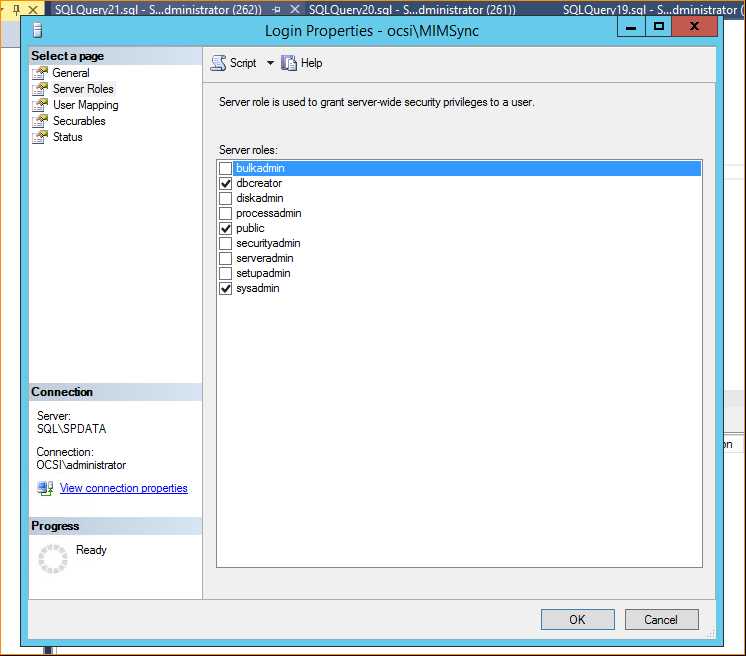The image size is (746, 656).
Task: Click the Script label in toolbar
Action: point(243,63)
